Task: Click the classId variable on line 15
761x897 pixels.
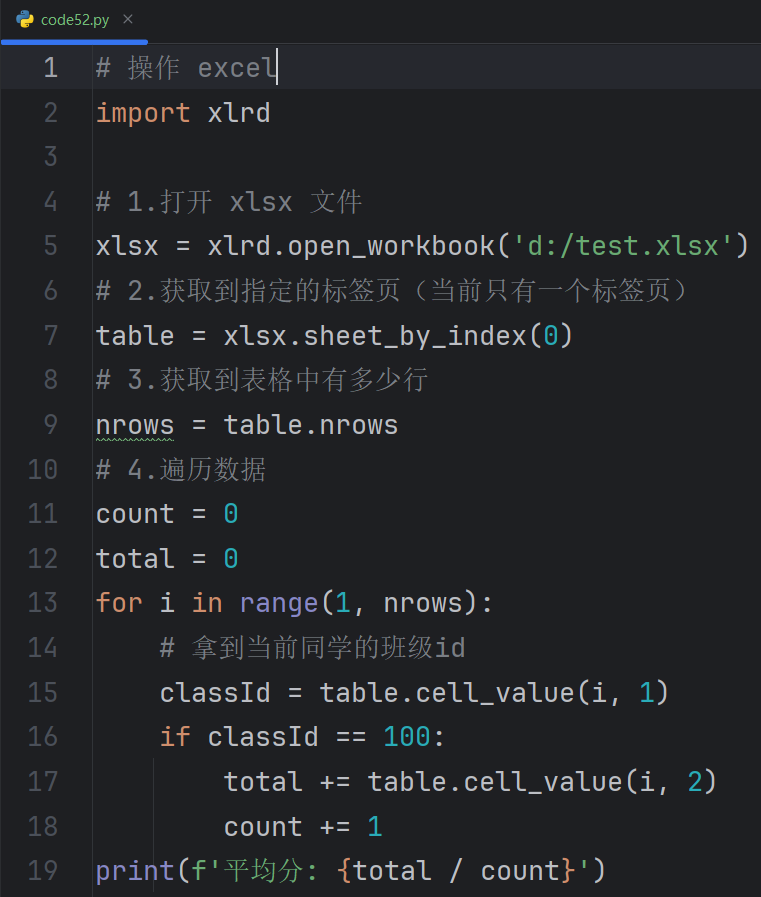Action: tap(215, 692)
